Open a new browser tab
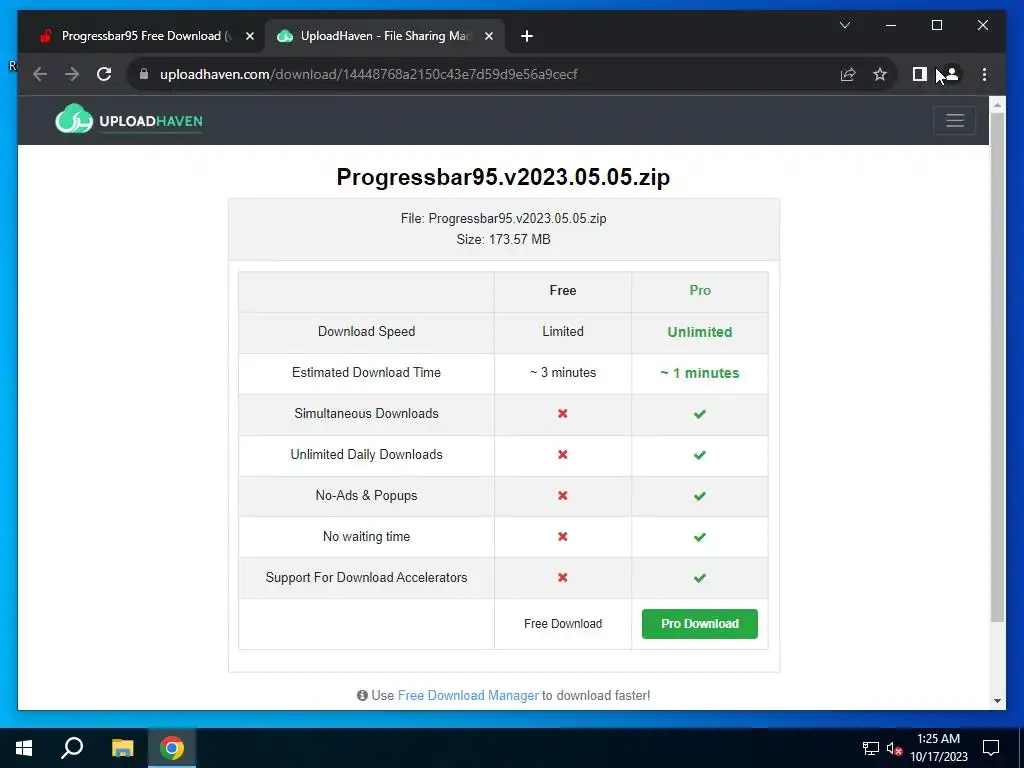This screenshot has width=1024, height=768. point(527,37)
